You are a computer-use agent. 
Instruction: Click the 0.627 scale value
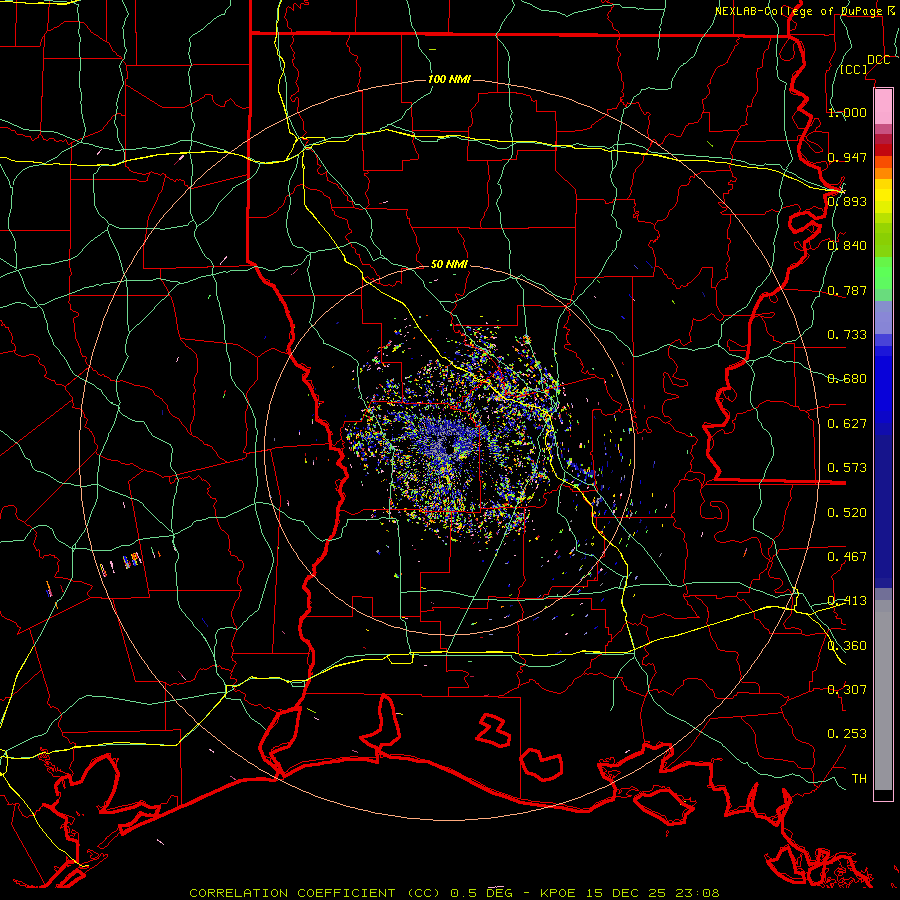pyautogui.click(x=847, y=424)
